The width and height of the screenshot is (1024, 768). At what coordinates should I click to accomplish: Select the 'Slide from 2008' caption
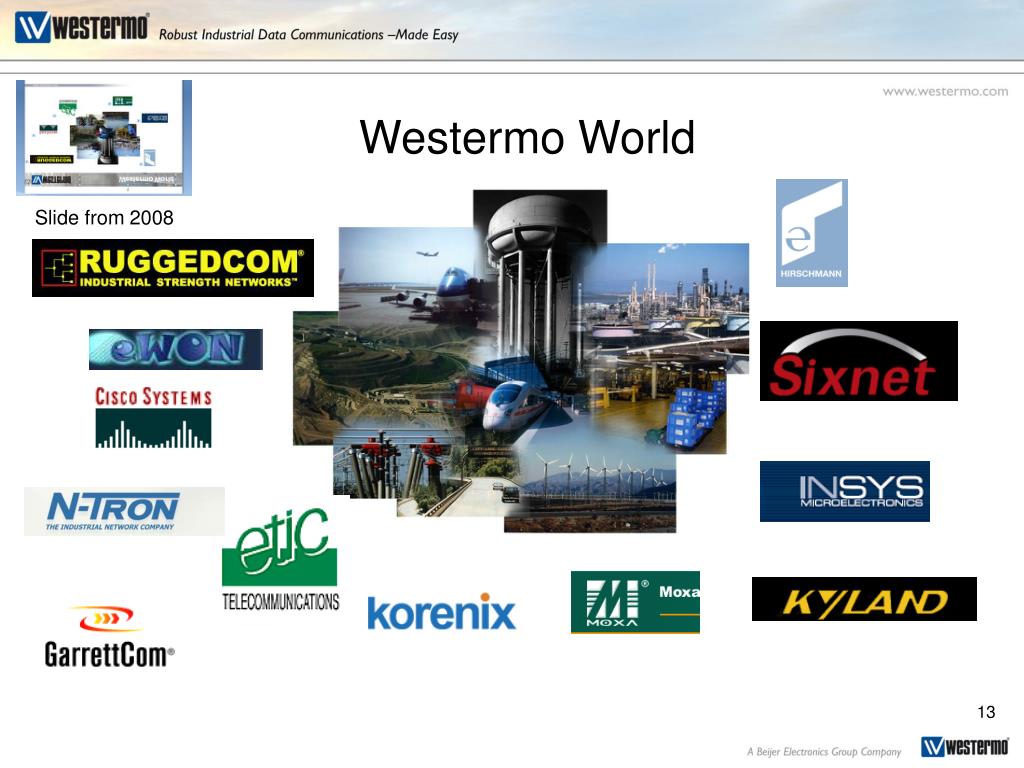pyautogui.click(x=104, y=217)
